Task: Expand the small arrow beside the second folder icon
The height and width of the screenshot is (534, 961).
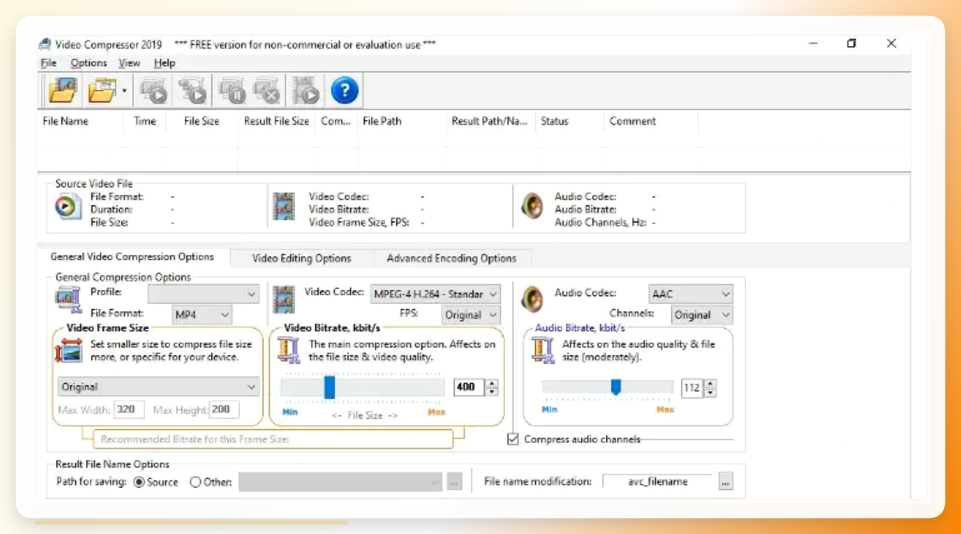Action: coord(124,91)
